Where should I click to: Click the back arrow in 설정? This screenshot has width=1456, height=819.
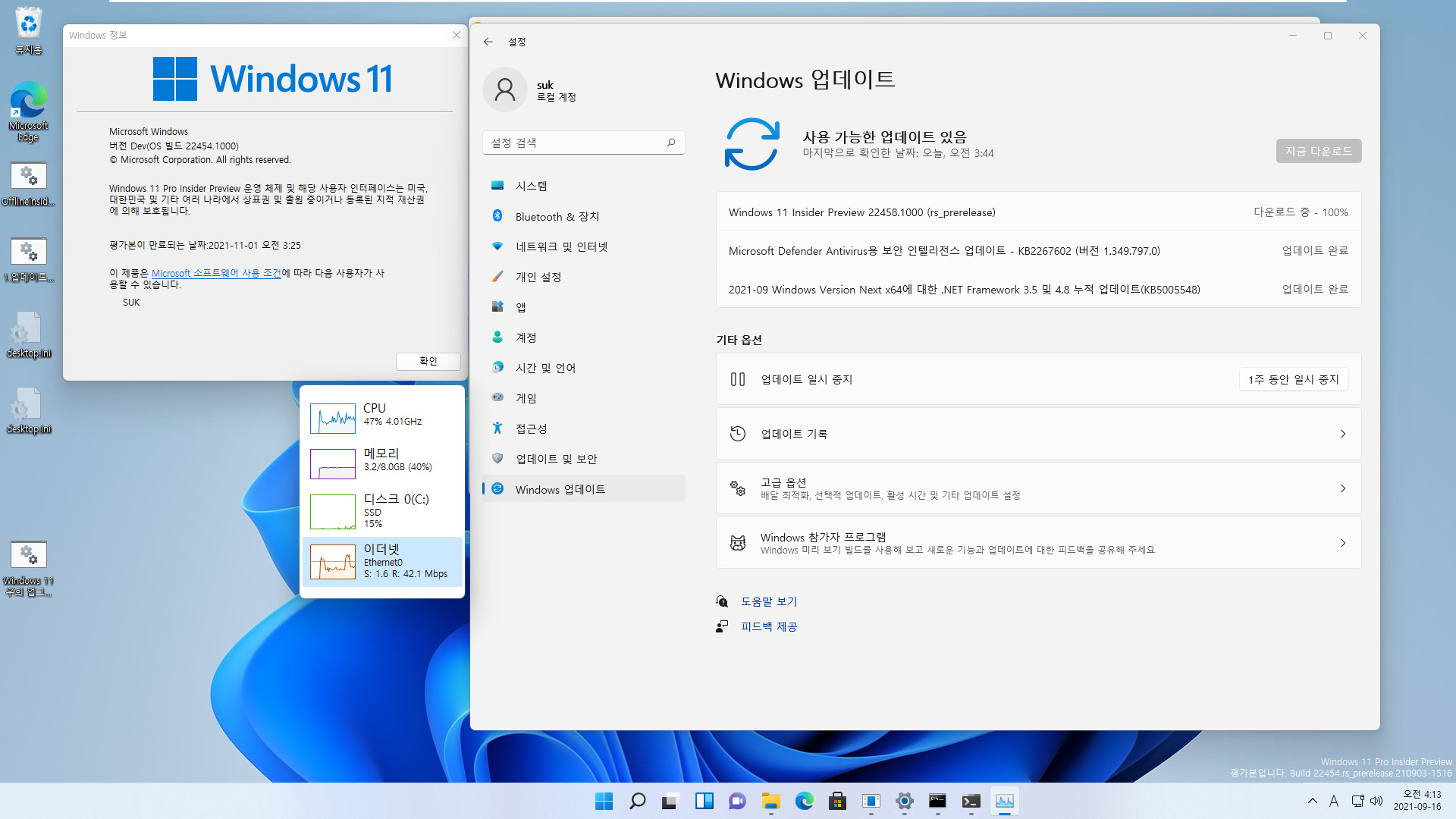(490, 41)
